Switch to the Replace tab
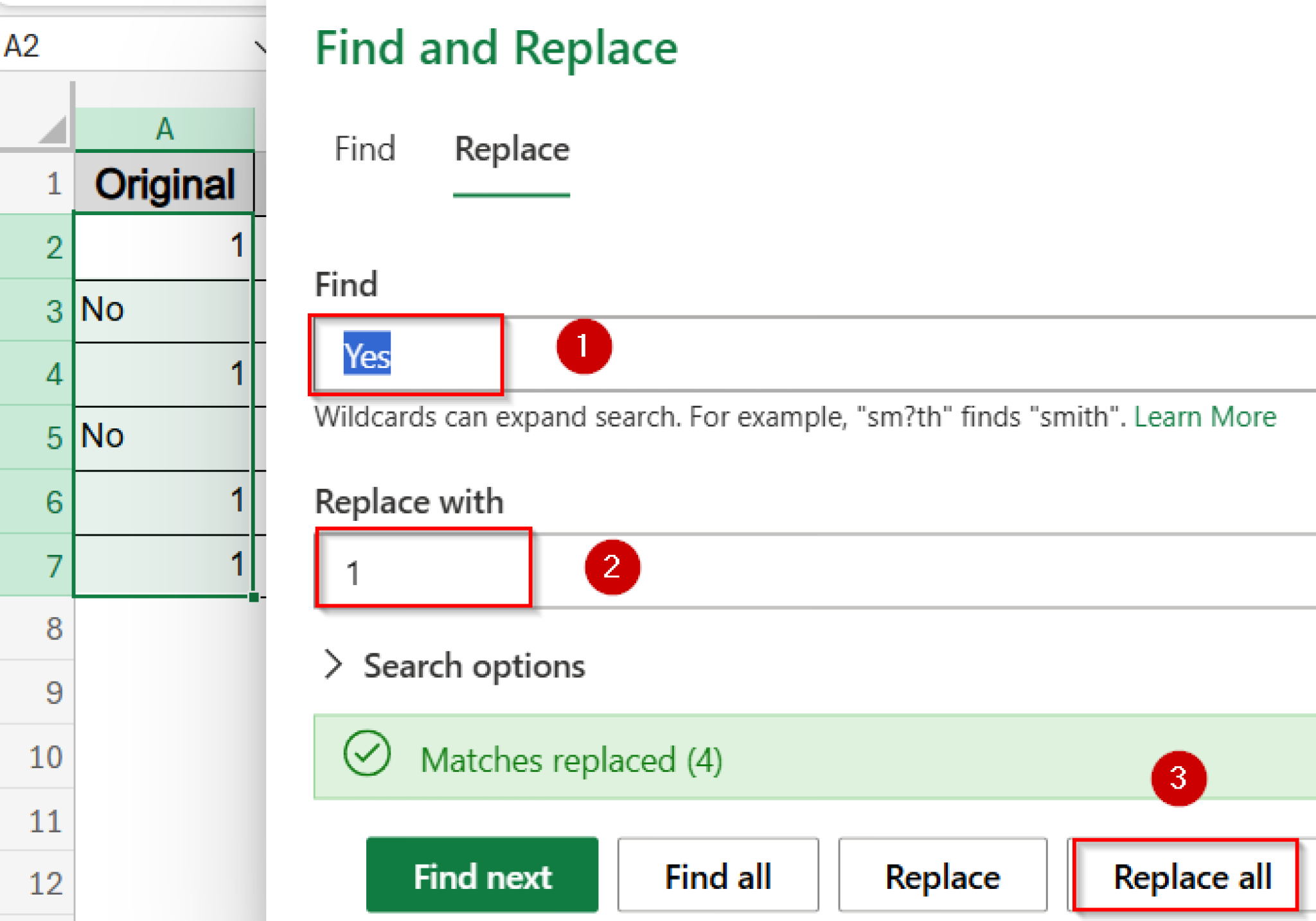The height and width of the screenshot is (921, 1316). point(511,149)
